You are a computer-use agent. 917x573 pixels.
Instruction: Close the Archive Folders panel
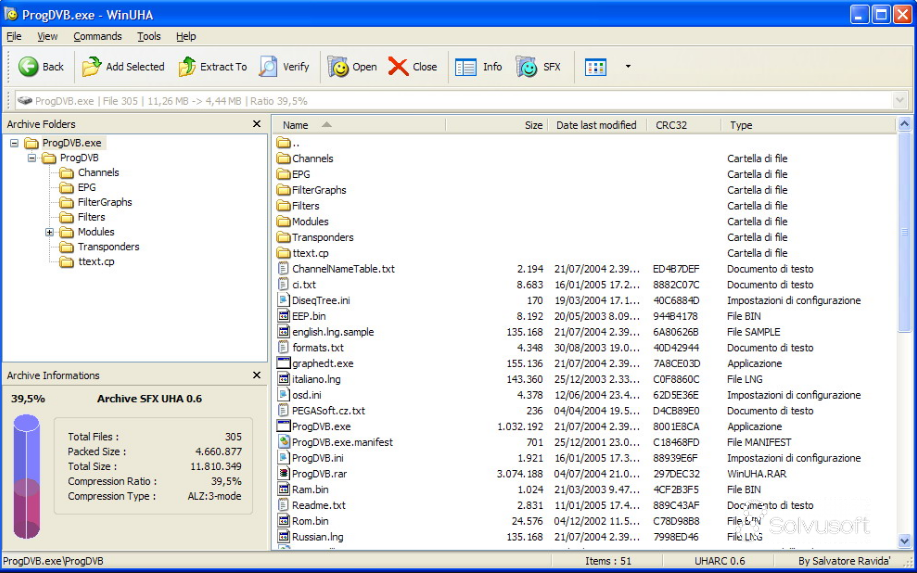(x=257, y=124)
